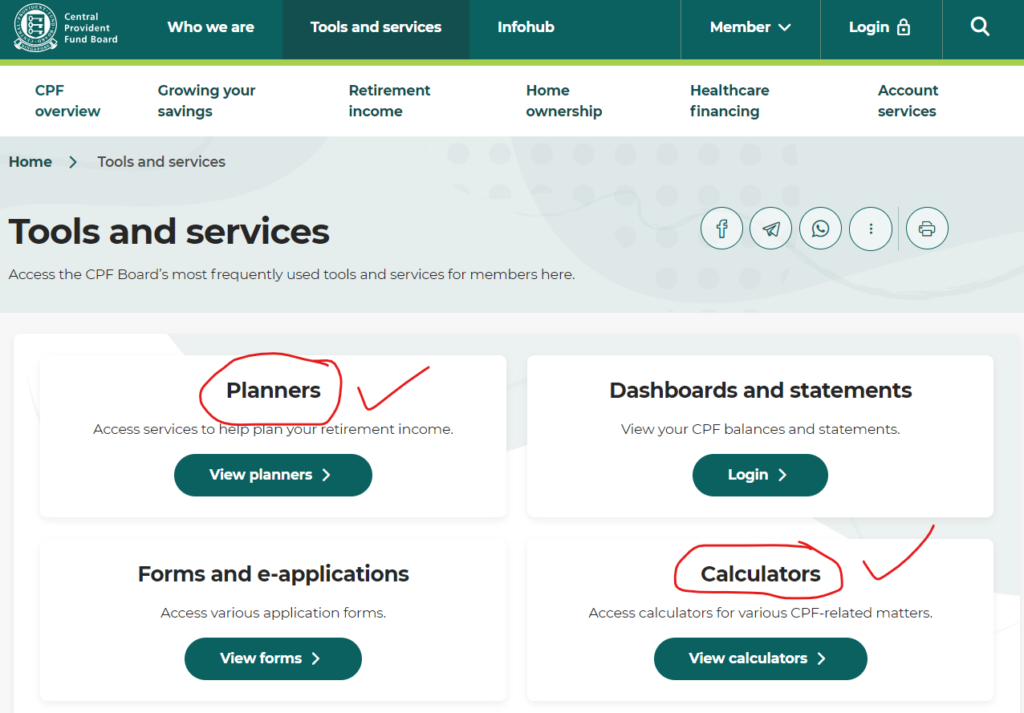Image resolution: width=1024 pixels, height=713 pixels.
Task: Click the breadcrumb chevron after Home
Action: coord(73,162)
